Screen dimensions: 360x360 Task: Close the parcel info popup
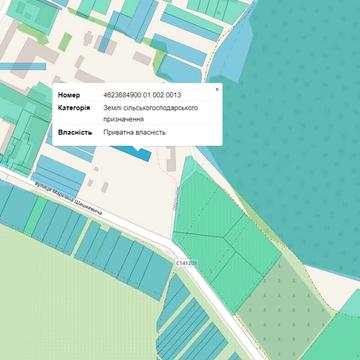point(217,89)
